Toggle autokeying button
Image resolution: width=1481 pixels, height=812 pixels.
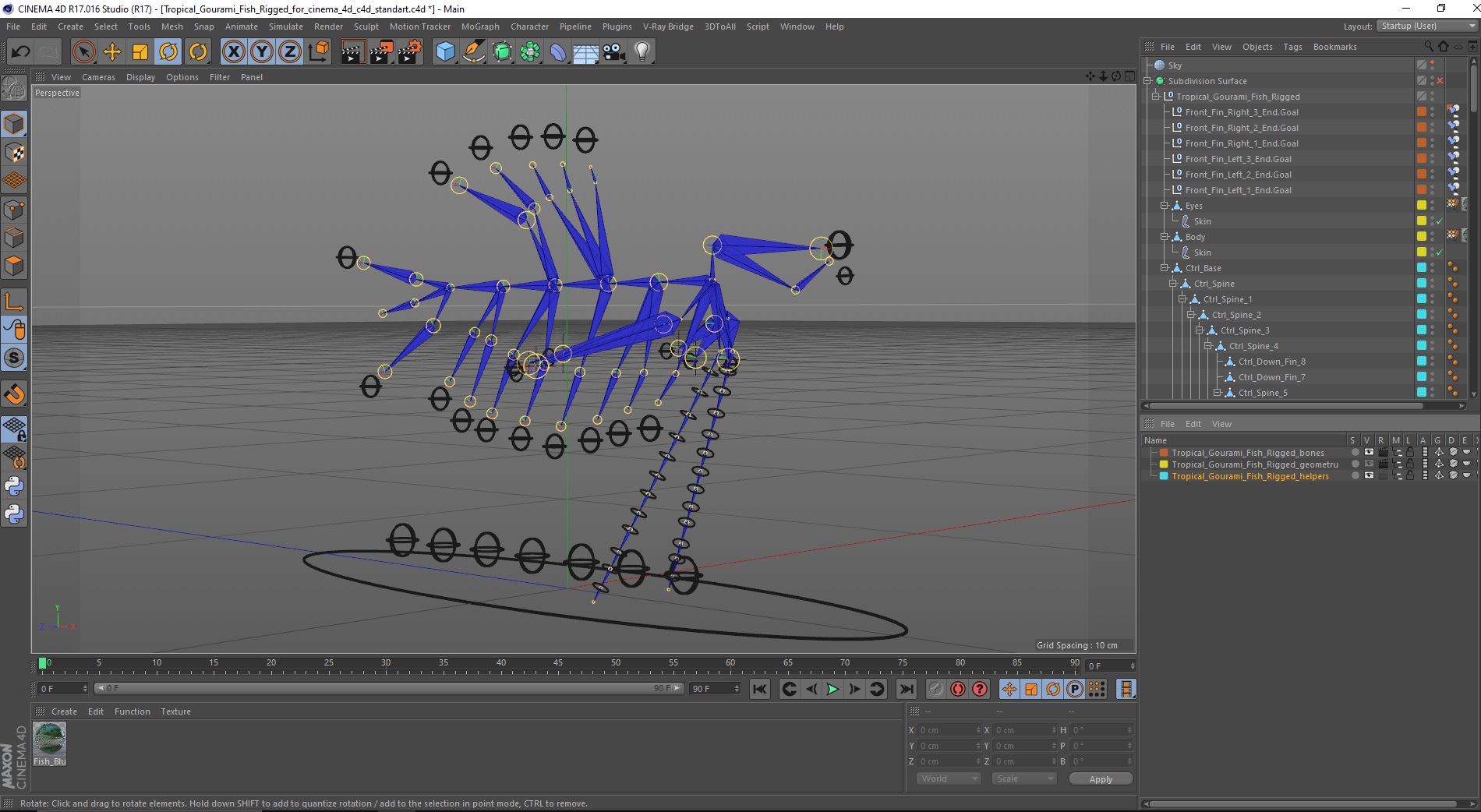click(958, 689)
